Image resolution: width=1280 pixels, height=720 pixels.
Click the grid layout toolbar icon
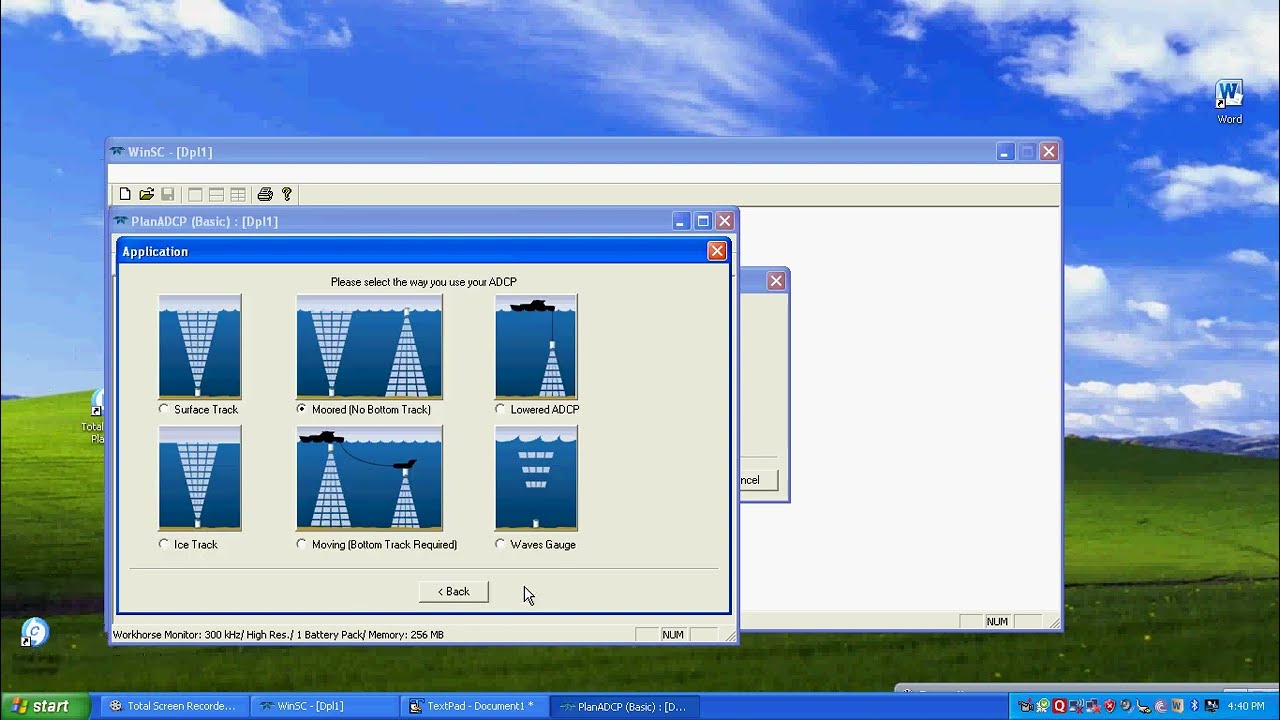pyautogui.click(x=238, y=194)
